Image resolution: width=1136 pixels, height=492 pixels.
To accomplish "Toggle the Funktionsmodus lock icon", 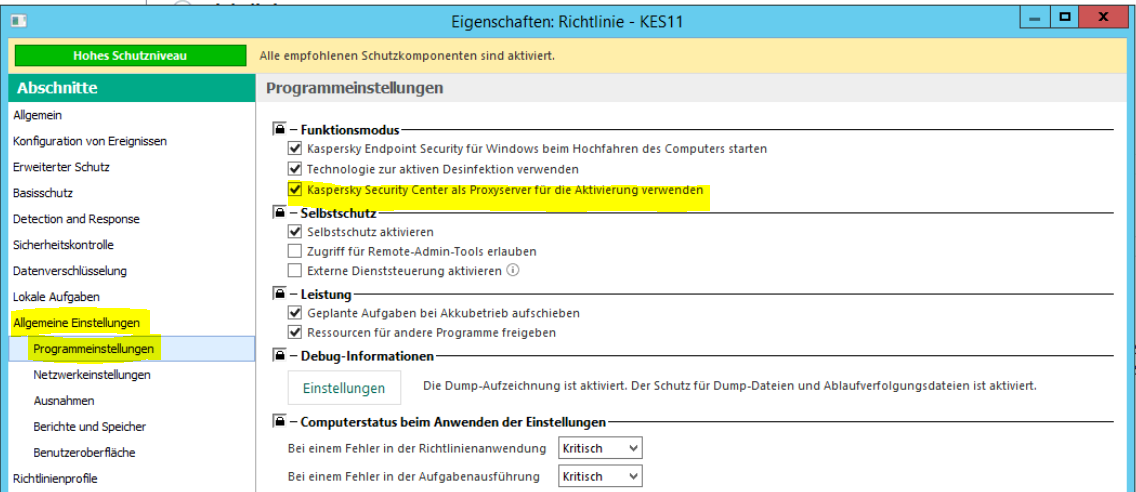I will pos(280,130).
